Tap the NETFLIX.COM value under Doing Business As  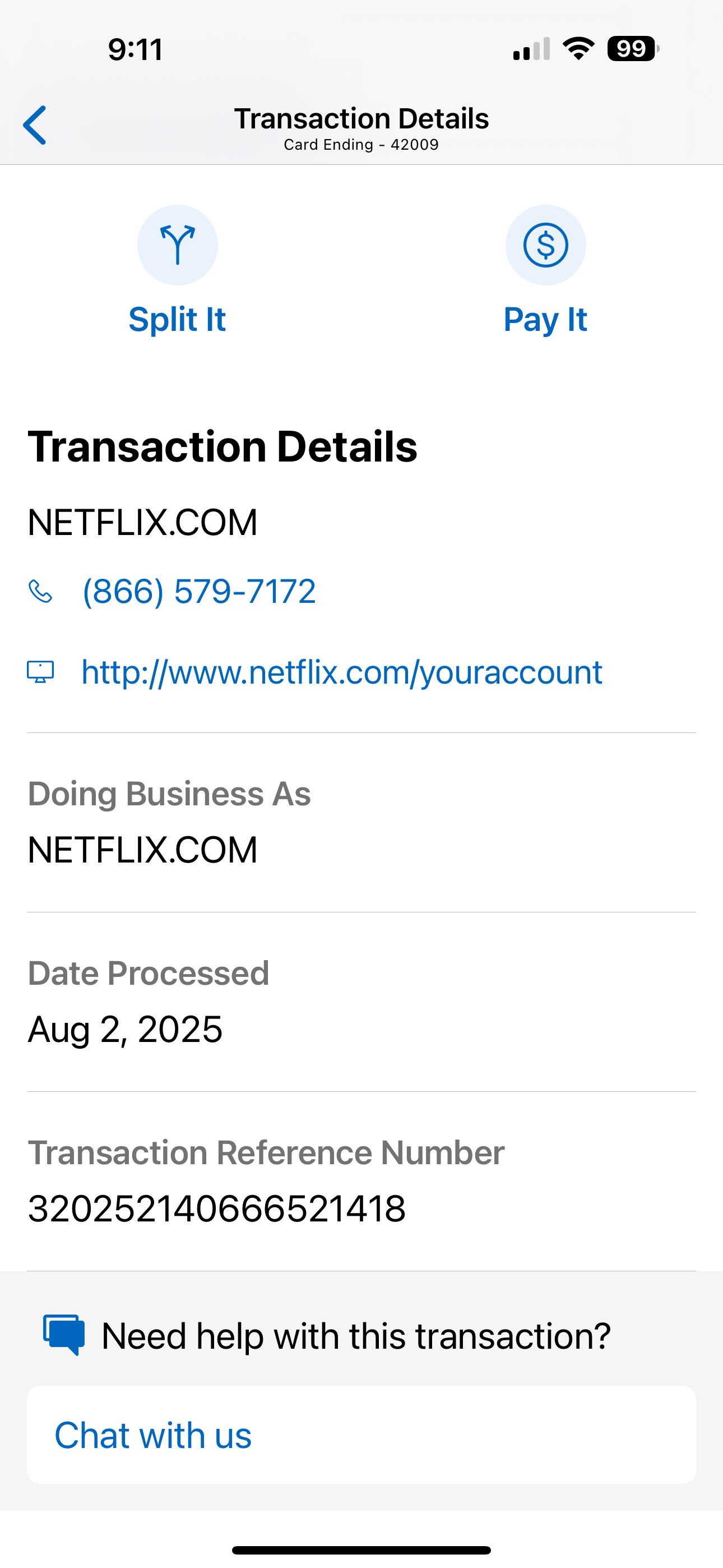tap(143, 850)
